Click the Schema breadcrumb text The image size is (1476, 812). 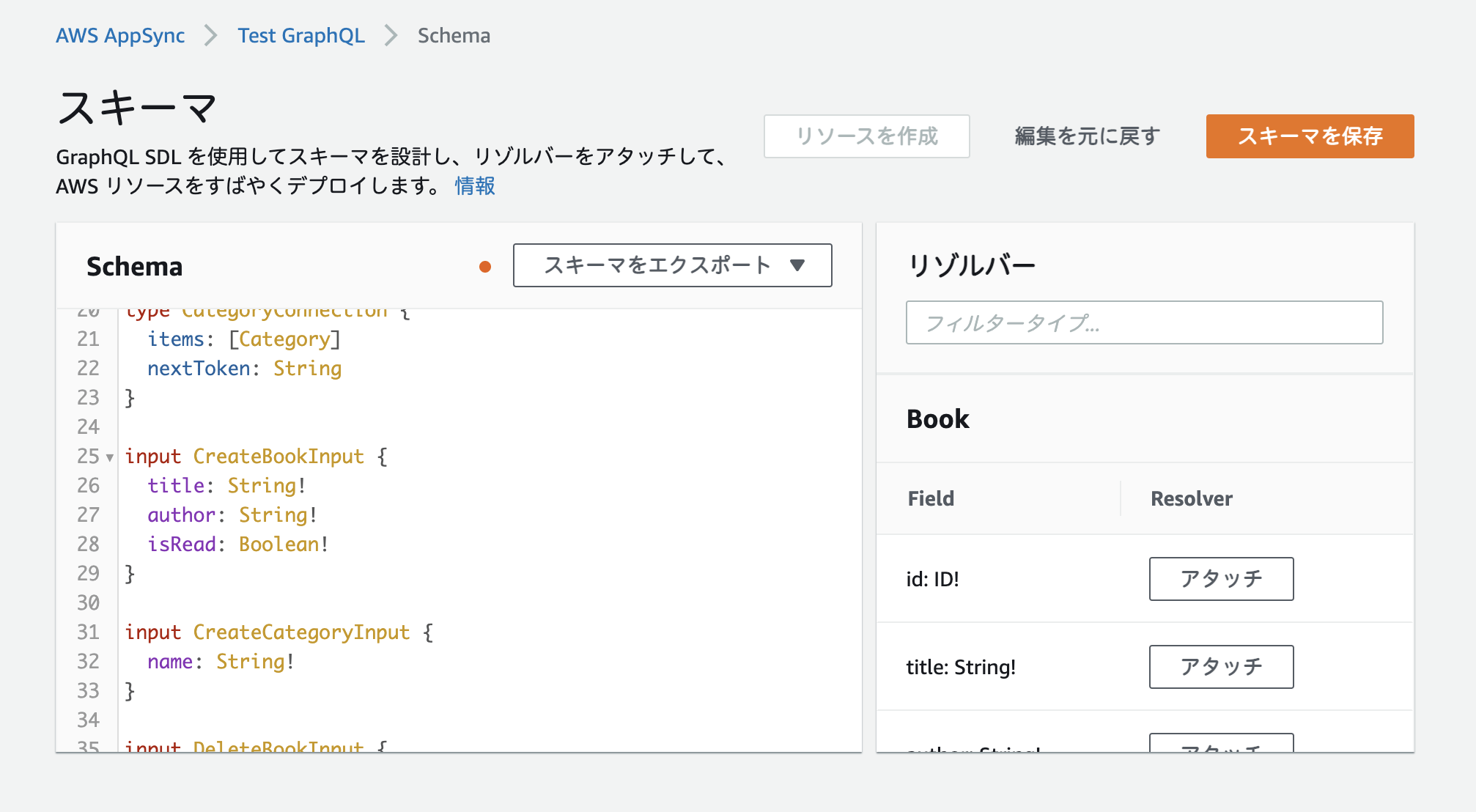click(454, 35)
